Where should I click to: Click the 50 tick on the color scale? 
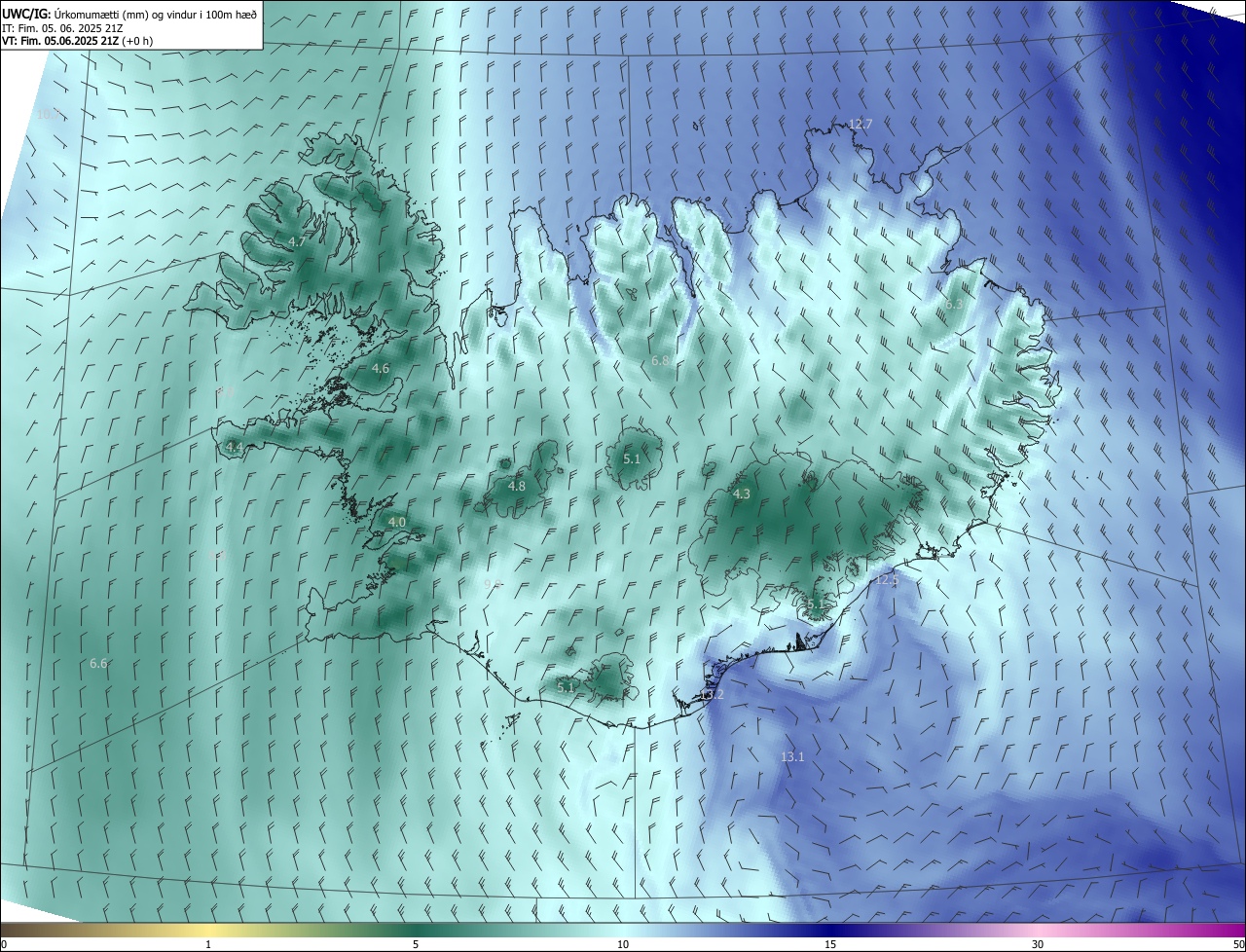pyautogui.click(x=1238, y=944)
